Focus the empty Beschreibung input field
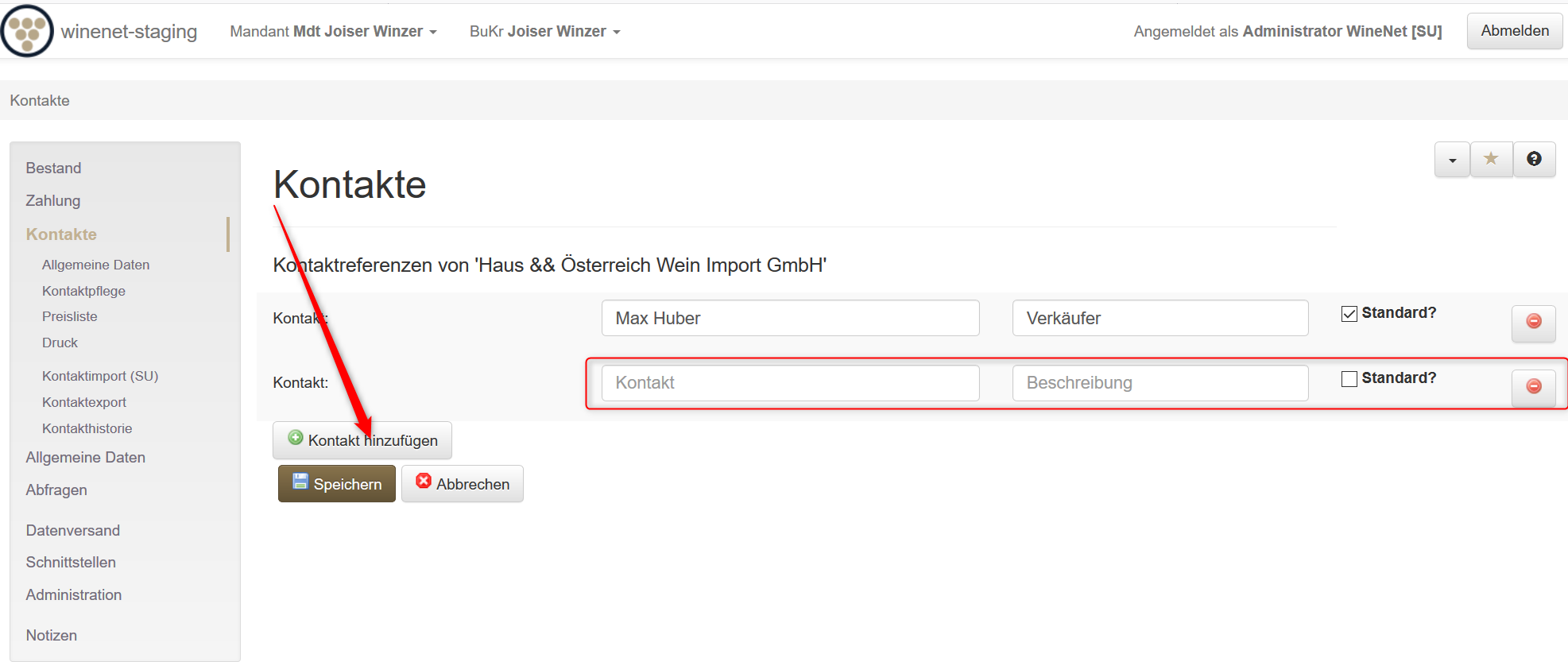 click(1160, 383)
